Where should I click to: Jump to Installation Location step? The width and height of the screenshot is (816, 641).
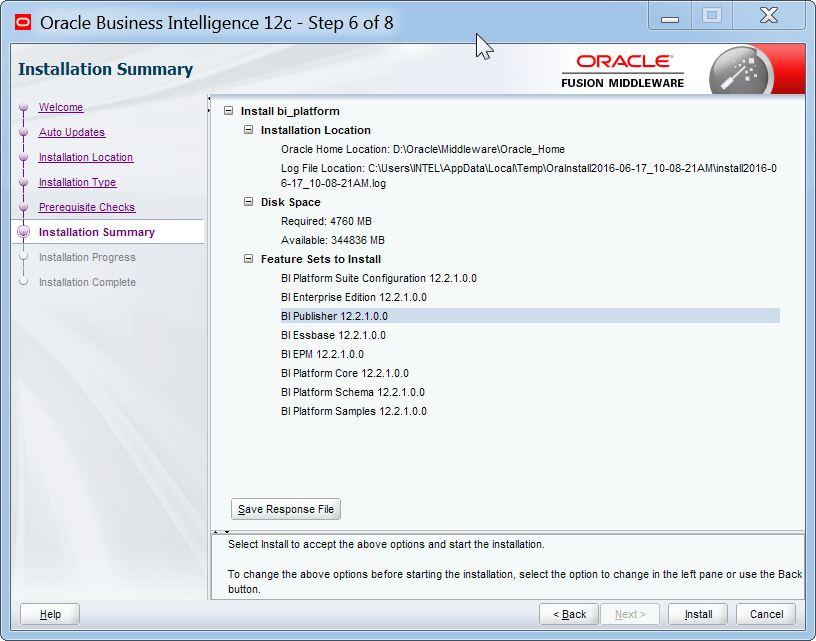(x=86, y=157)
